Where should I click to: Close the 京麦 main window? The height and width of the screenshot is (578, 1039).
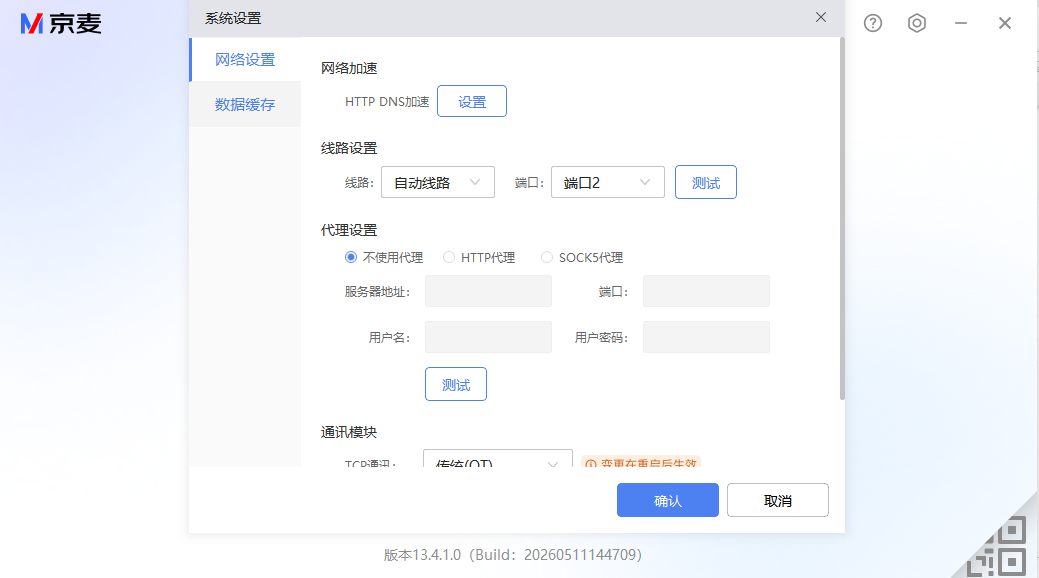coord(1005,23)
